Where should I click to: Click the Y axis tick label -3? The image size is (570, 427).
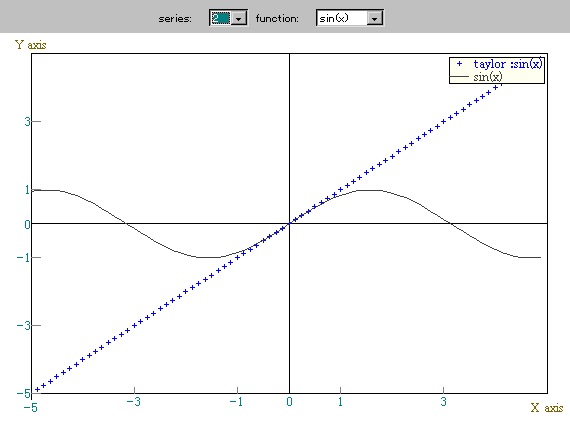coord(24,326)
